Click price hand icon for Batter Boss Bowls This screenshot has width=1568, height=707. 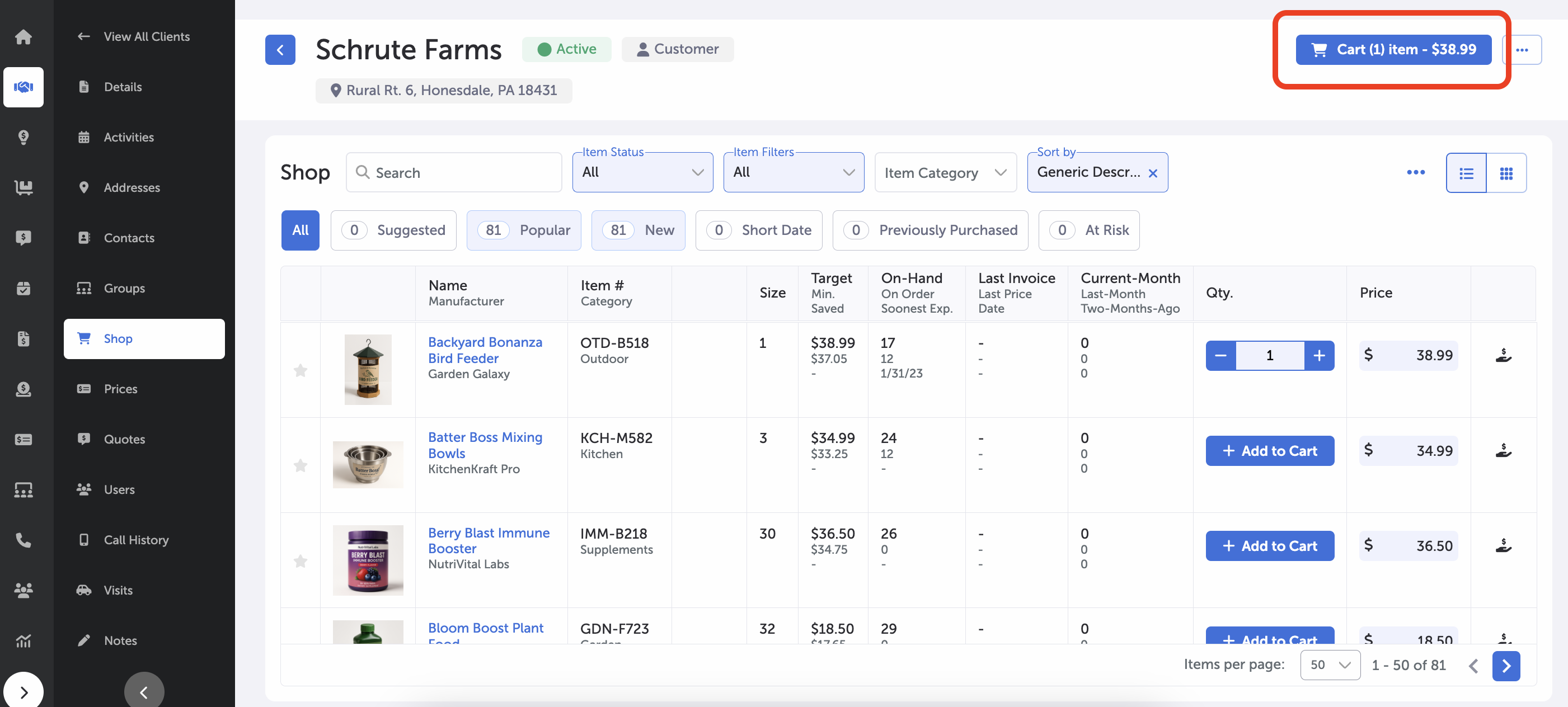pos(1503,451)
